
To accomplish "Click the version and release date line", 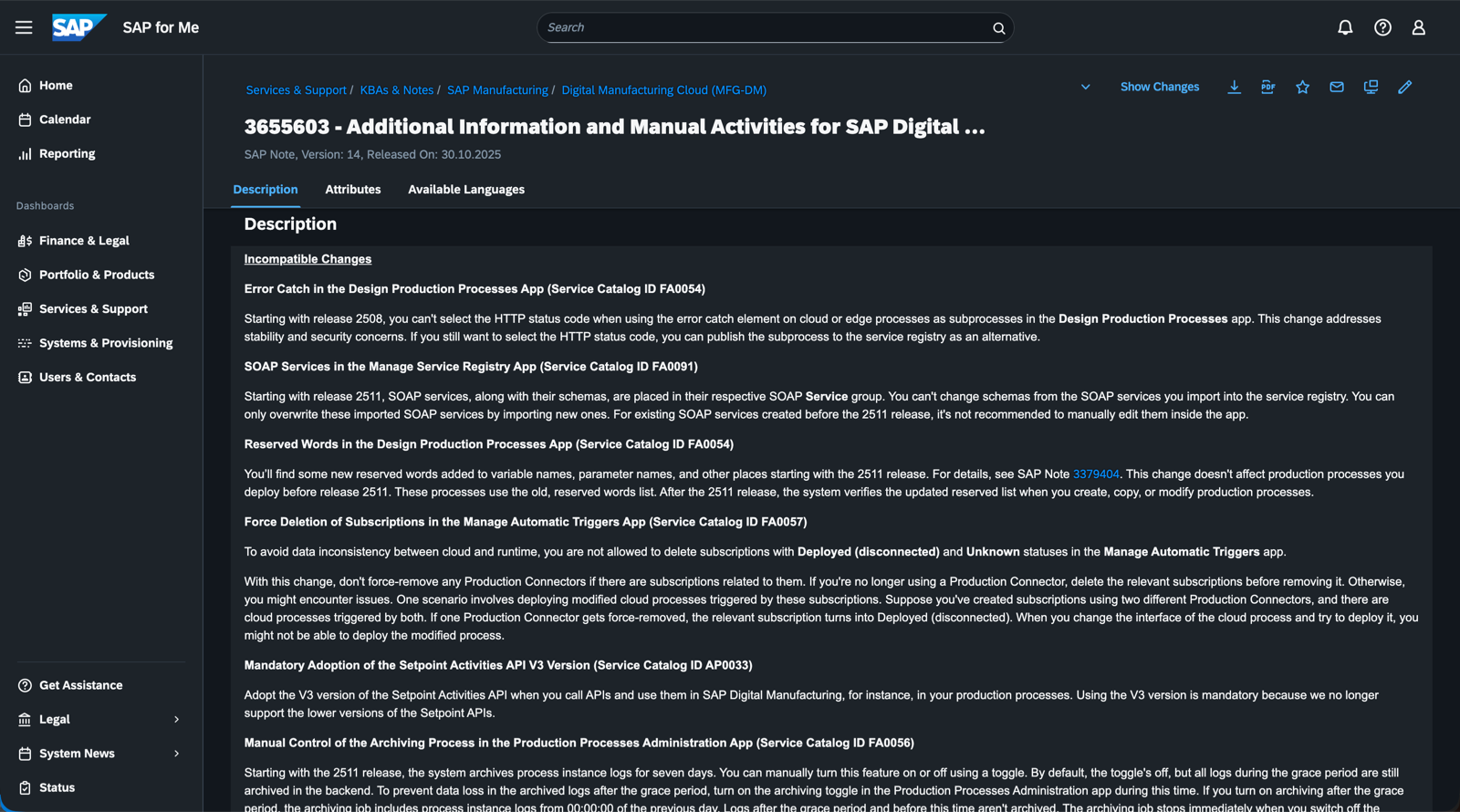I will point(372,155).
